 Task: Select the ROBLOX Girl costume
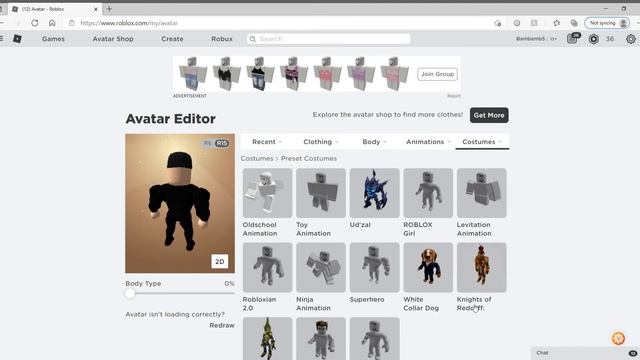click(428, 193)
